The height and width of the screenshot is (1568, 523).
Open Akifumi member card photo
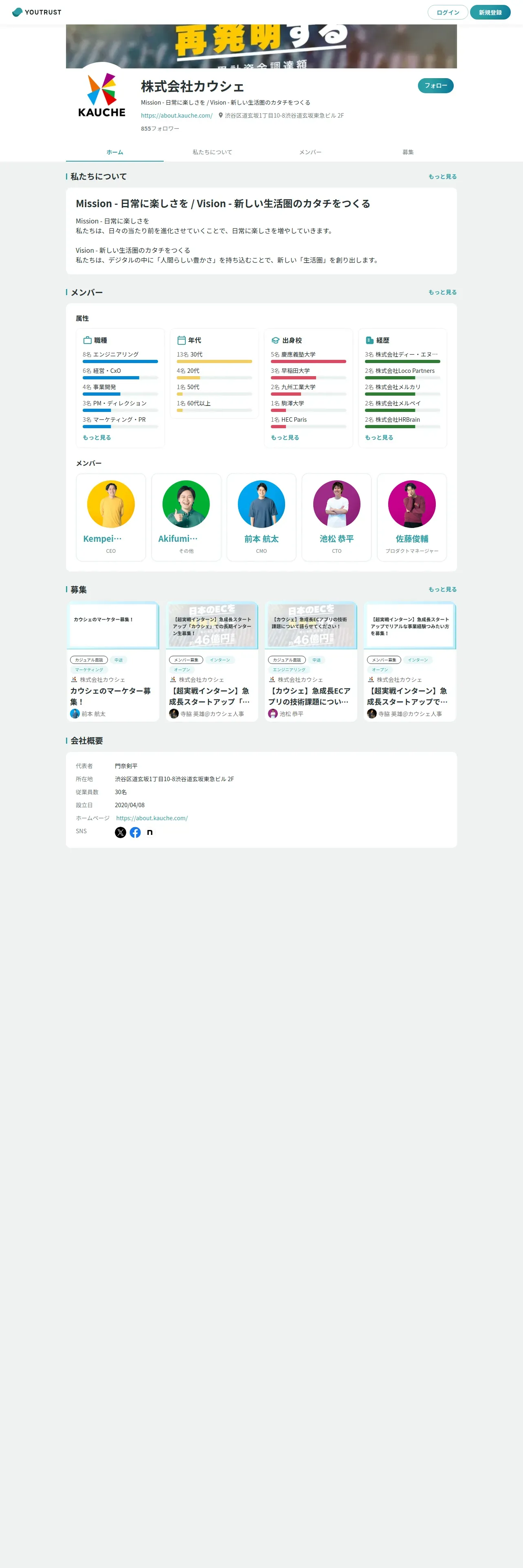[186, 504]
